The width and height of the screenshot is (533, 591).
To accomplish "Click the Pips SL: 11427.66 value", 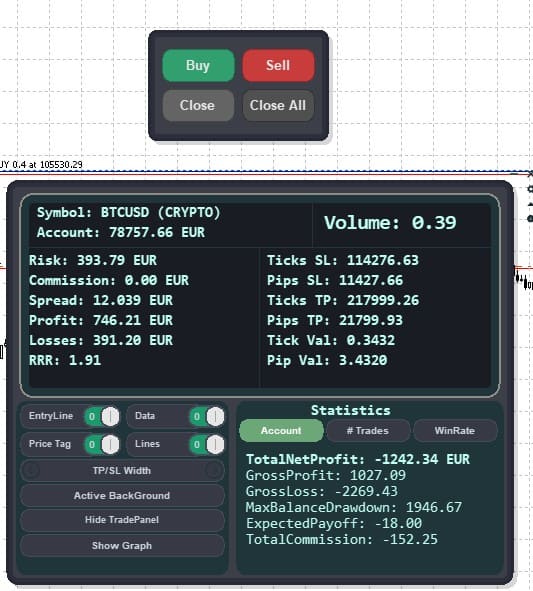I will [x=335, y=280].
